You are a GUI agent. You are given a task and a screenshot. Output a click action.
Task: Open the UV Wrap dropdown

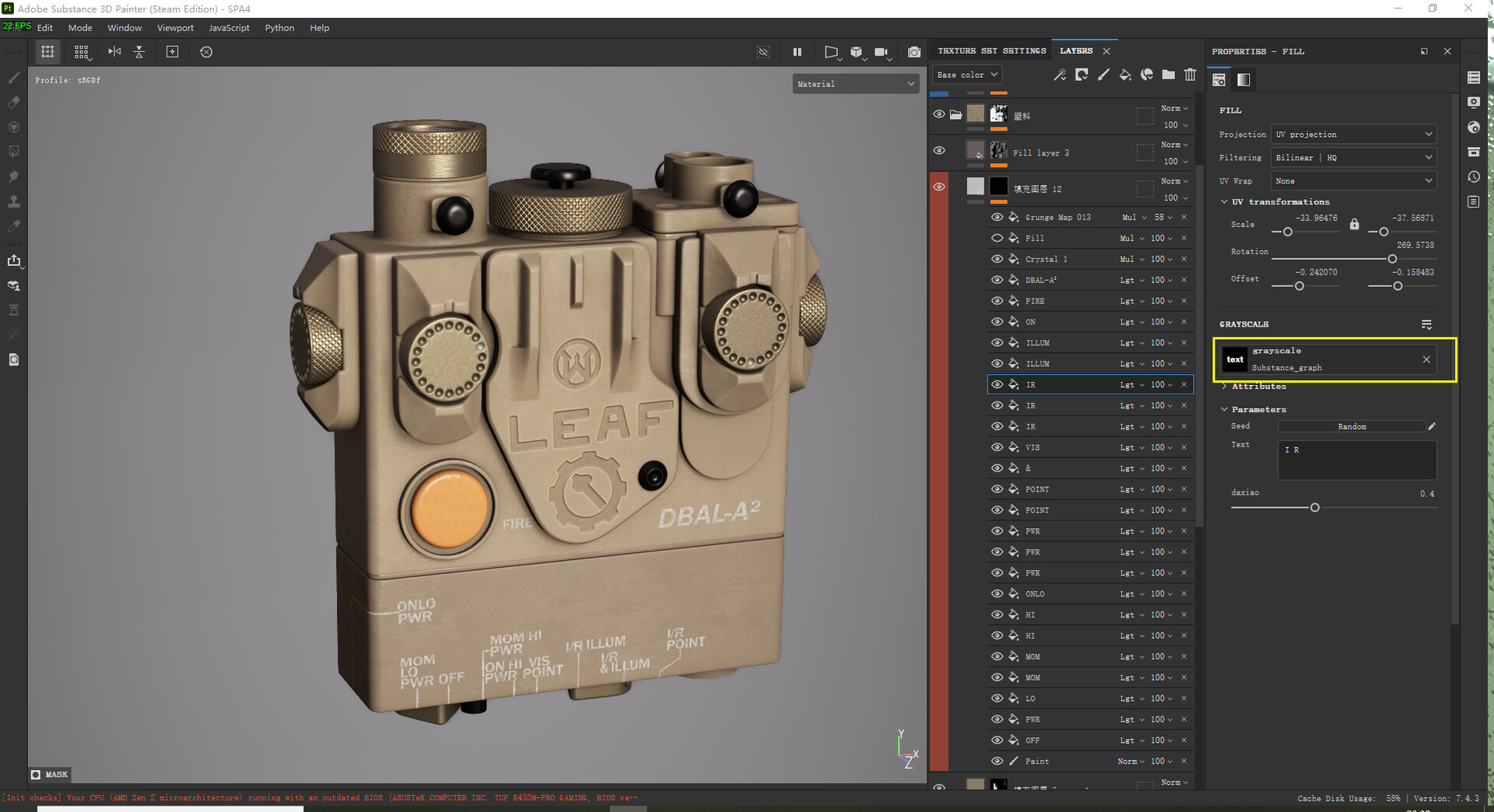[x=1353, y=180]
